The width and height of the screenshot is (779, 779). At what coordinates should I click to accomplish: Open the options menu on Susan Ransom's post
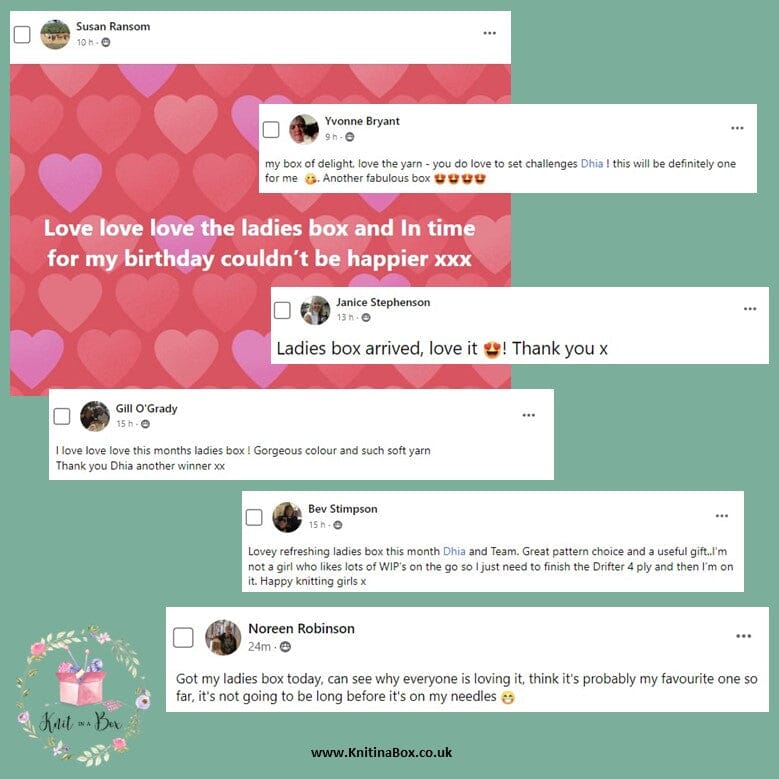click(489, 33)
